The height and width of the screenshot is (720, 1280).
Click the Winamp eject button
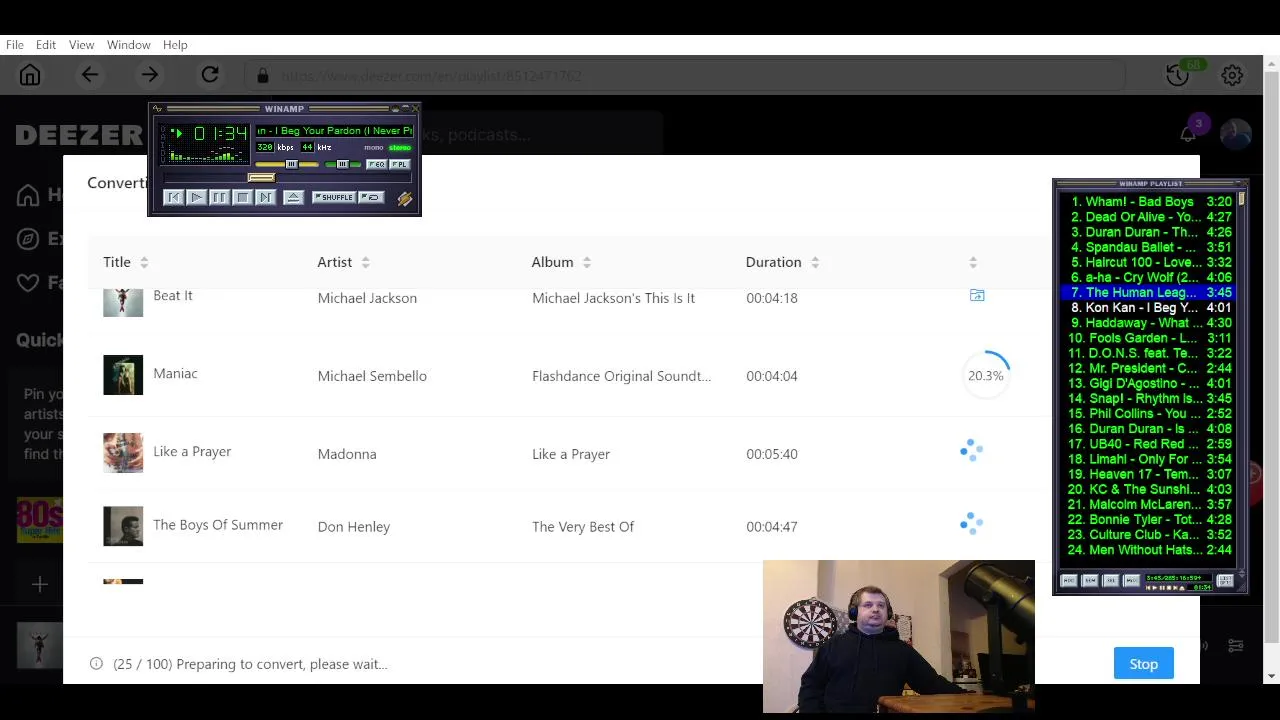(x=293, y=197)
